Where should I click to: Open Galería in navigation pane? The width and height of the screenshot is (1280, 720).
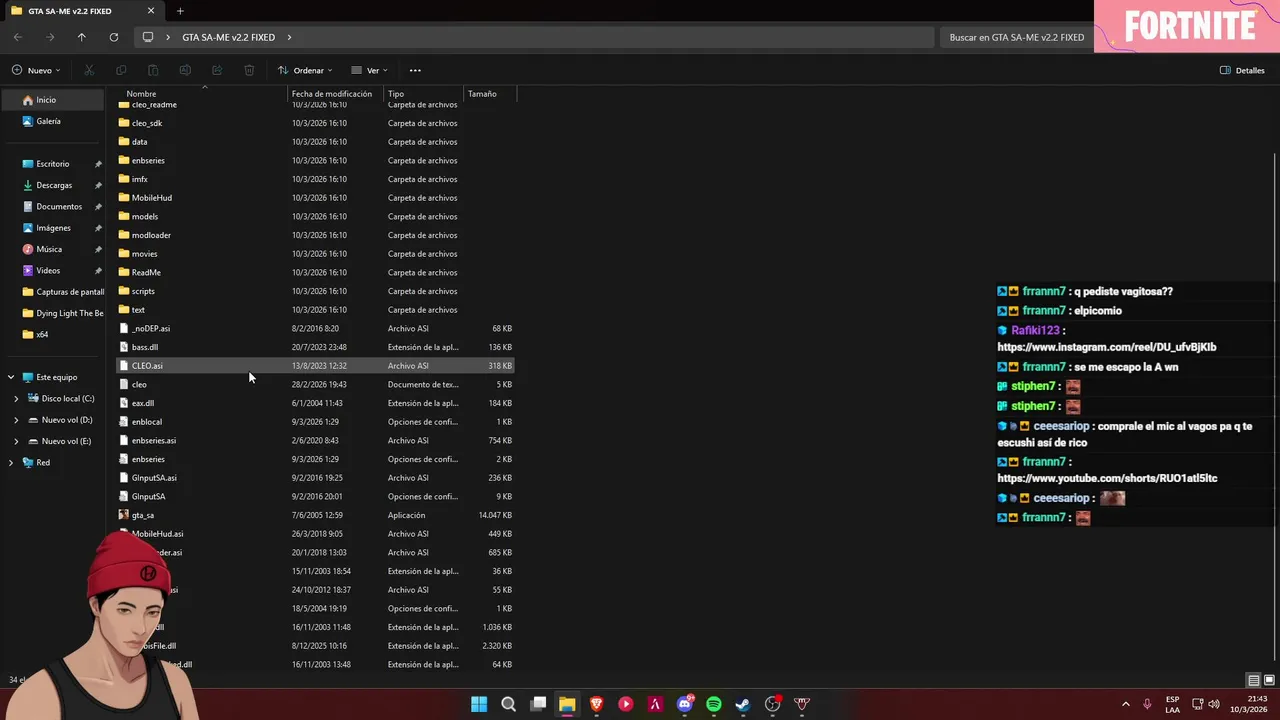click(48, 121)
